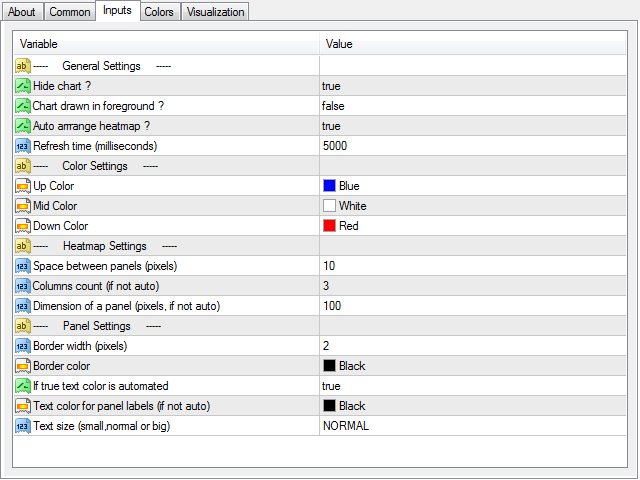Select the Heatmap Settings header text

(x=104, y=246)
